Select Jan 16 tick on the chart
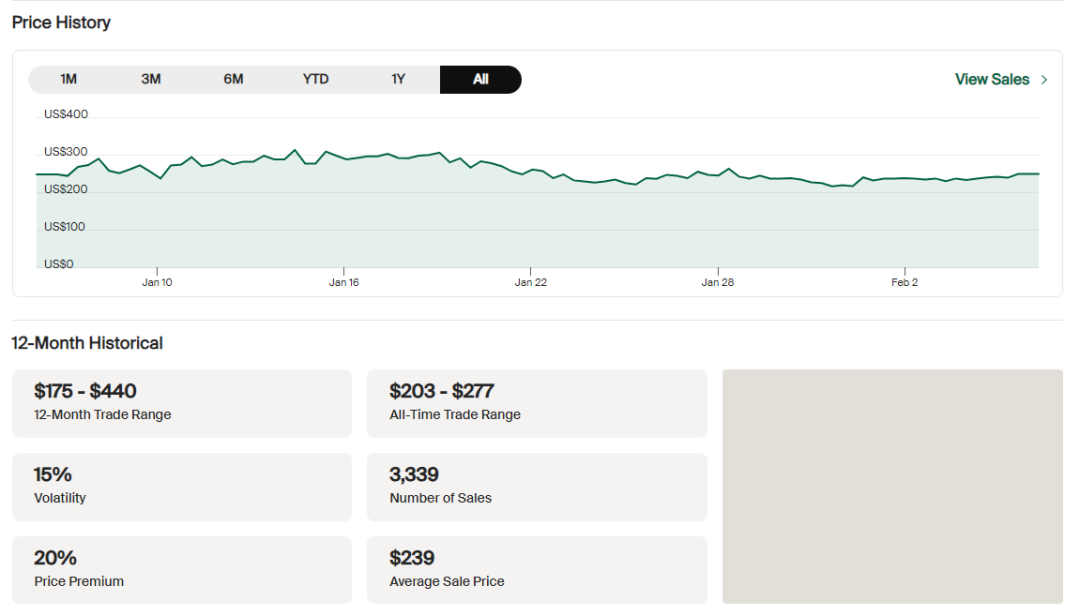This screenshot has height=616, width=1080. coord(344,283)
